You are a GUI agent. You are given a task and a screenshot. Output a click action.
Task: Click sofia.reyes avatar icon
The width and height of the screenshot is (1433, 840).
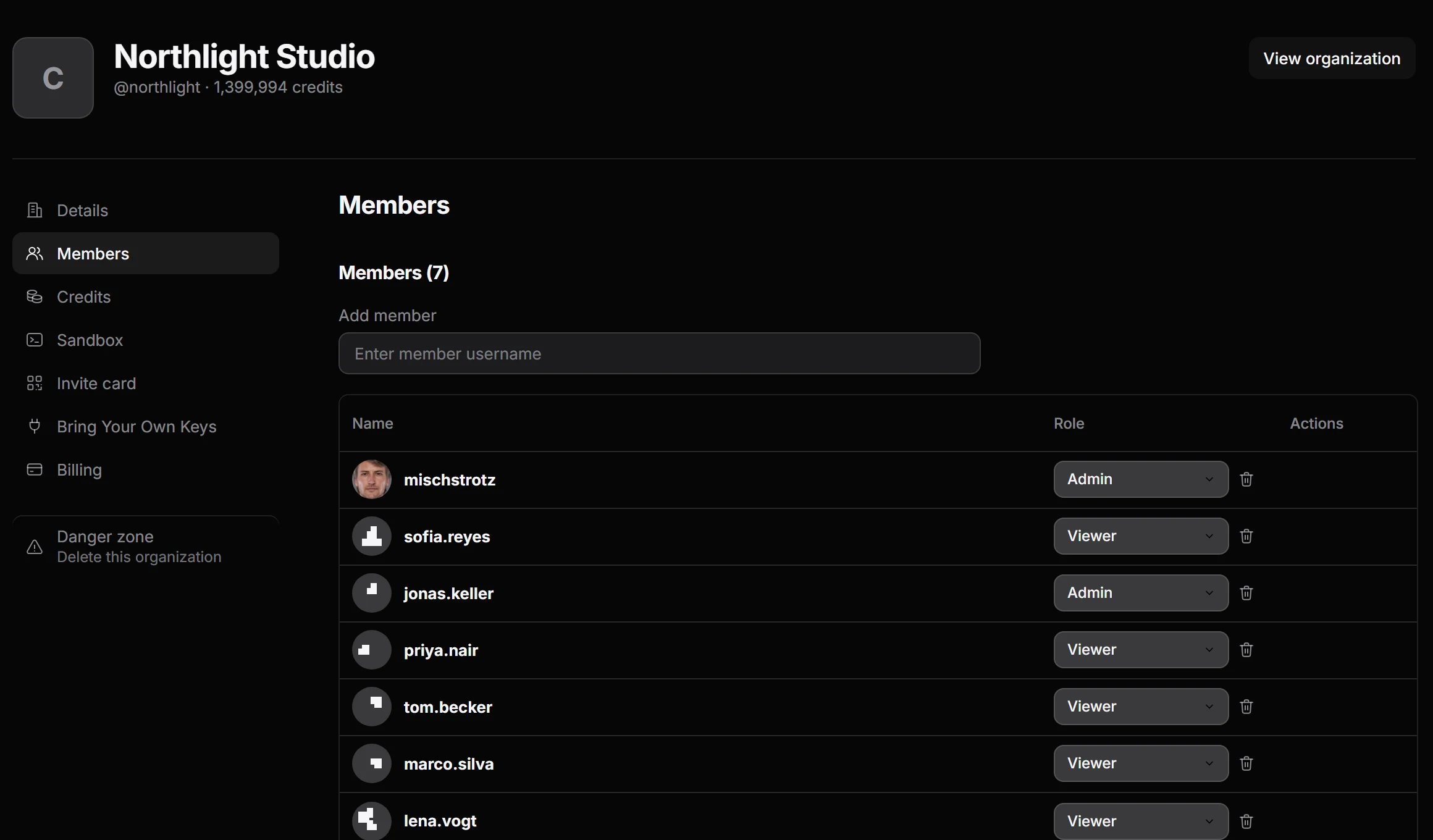[x=372, y=536]
